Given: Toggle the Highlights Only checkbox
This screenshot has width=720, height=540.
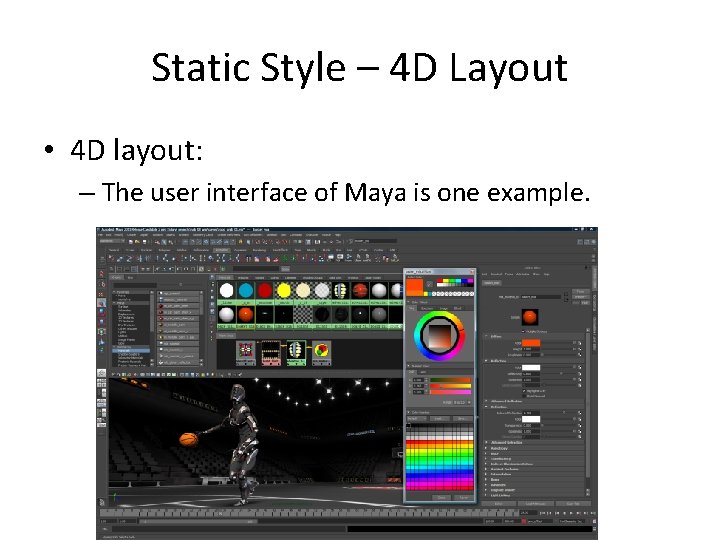Looking at the screenshot, I should [x=524, y=391].
